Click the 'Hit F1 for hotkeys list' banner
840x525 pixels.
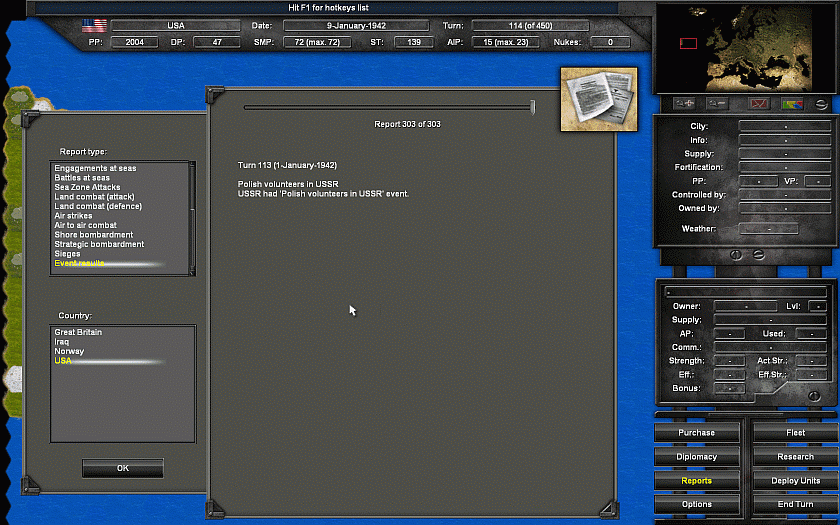tap(328, 8)
